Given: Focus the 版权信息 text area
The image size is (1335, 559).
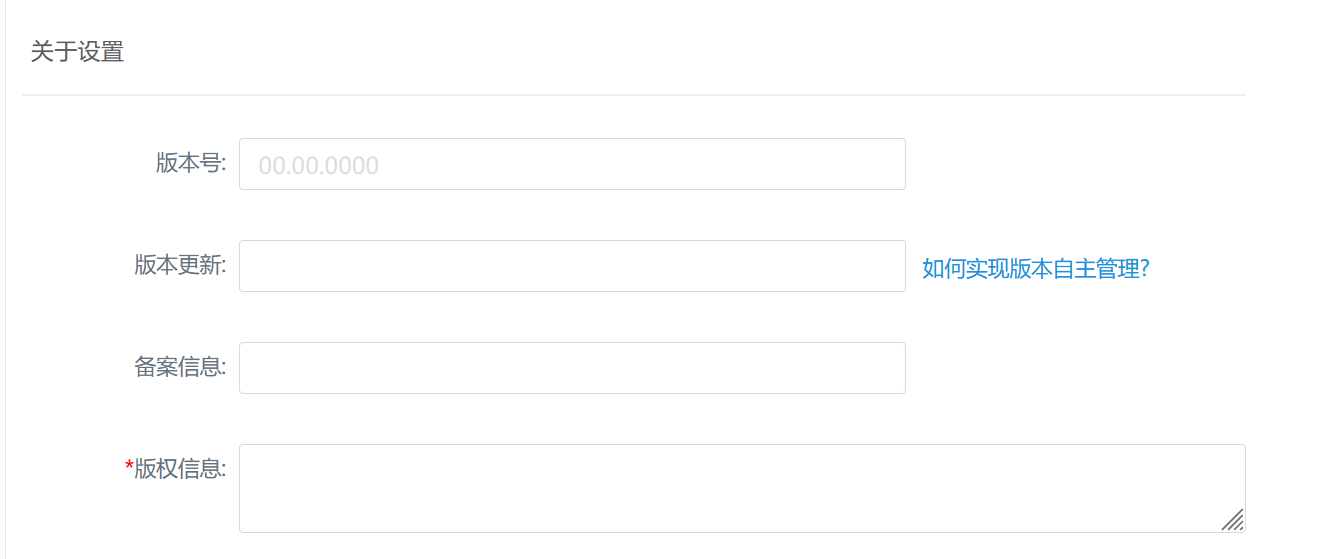Looking at the screenshot, I should tap(740, 488).
